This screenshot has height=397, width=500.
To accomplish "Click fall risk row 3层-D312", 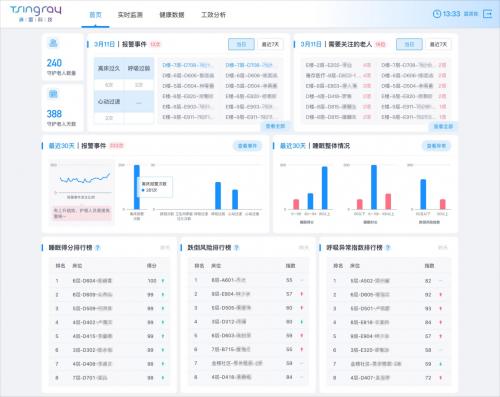I will click(248, 322).
